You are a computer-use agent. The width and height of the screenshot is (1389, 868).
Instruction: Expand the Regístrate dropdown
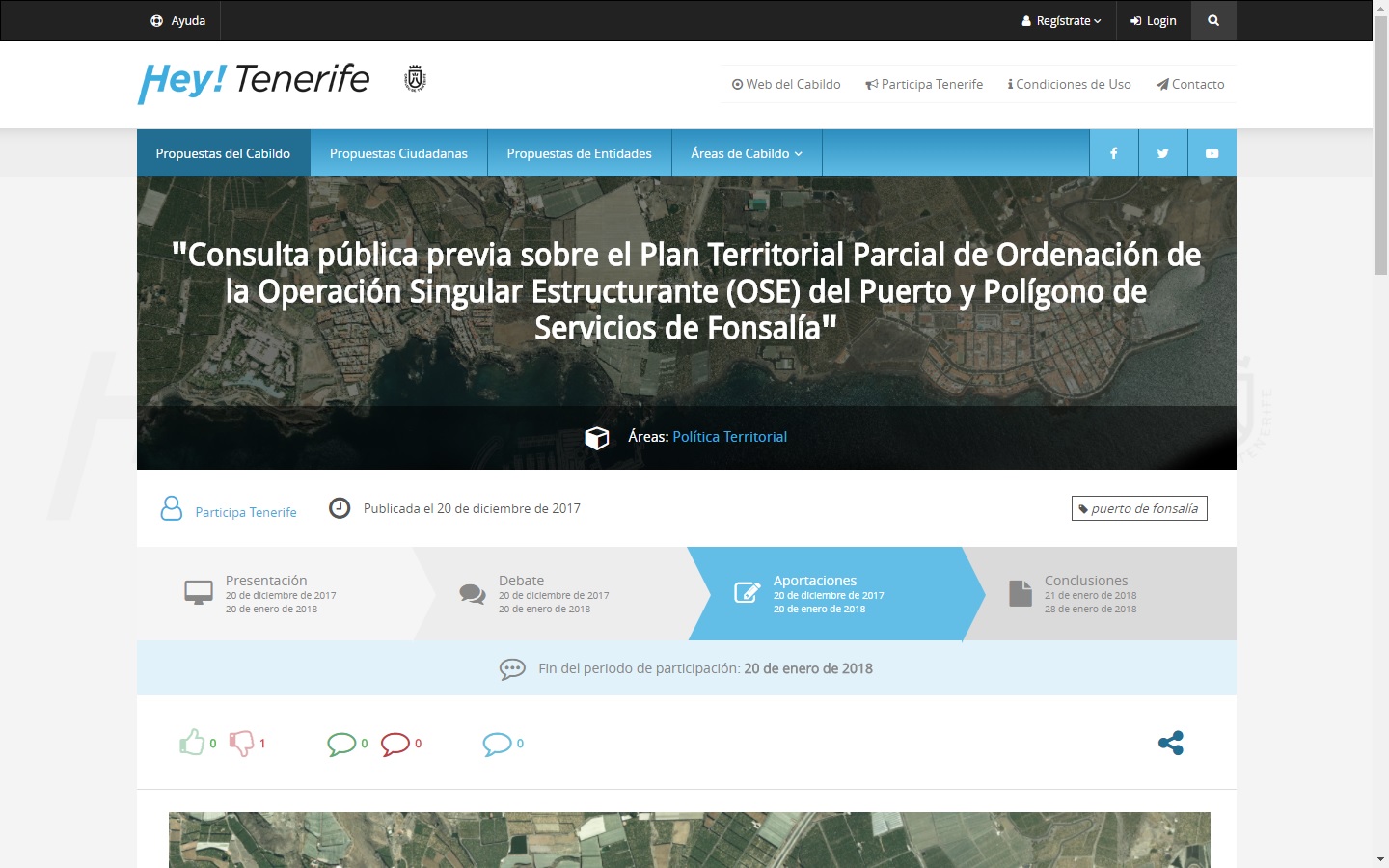click(1061, 20)
